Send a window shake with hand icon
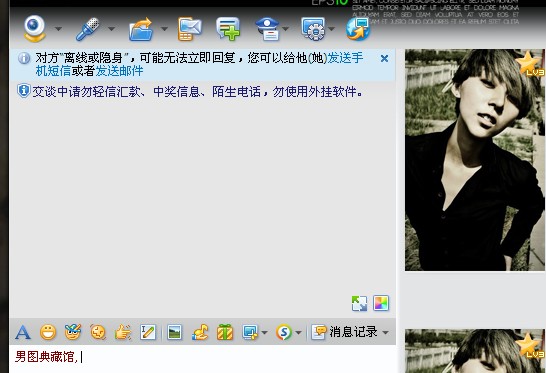The height and width of the screenshot is (373, 546). (x=123, y=332)
